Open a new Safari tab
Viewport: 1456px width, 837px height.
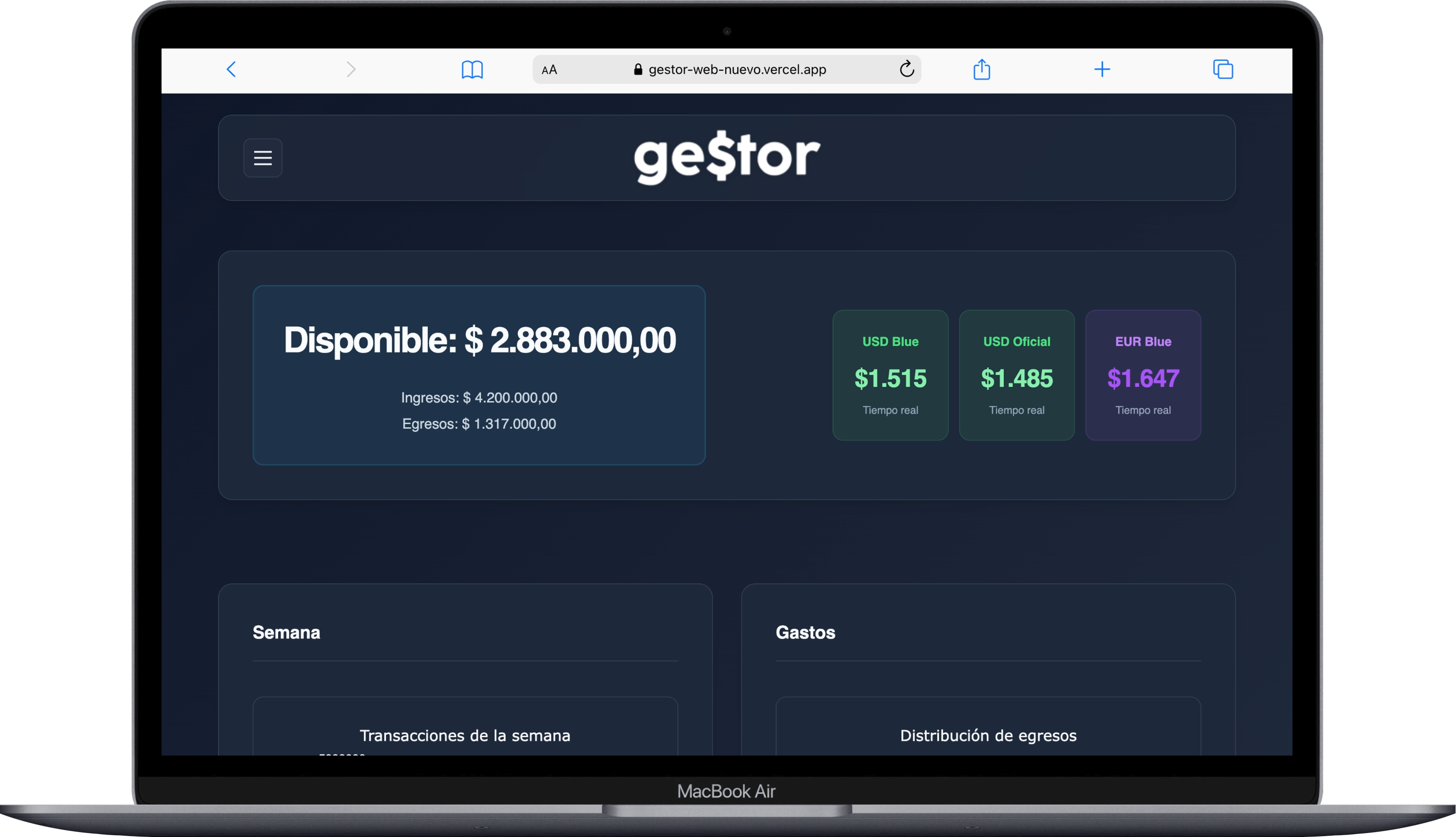click(x=1102, y=69)
